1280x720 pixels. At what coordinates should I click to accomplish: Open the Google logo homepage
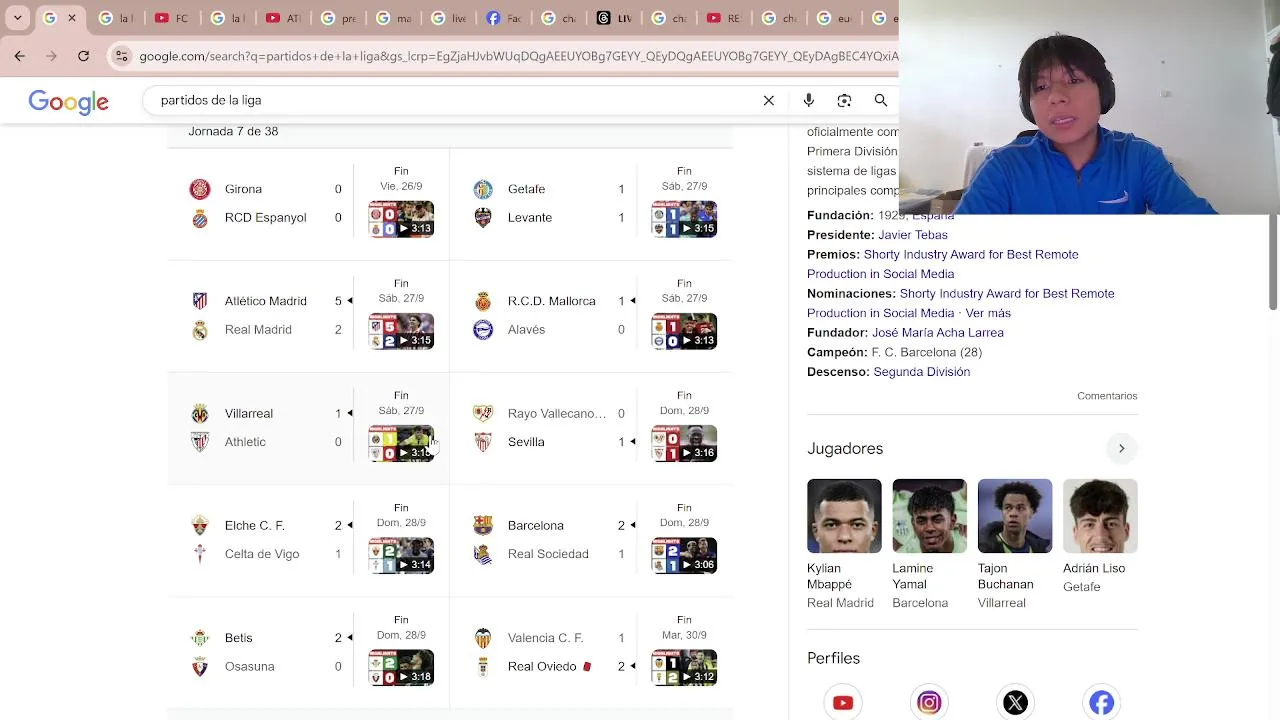click(x=68, y=101)
